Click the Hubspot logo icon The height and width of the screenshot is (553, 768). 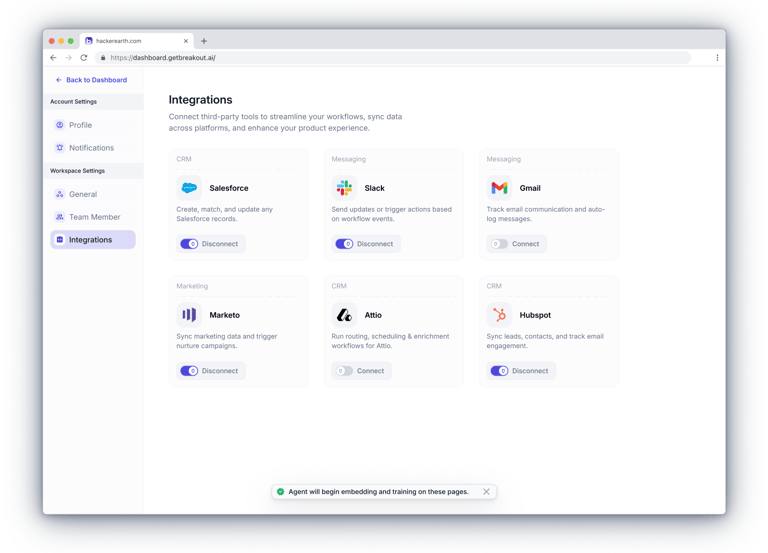pyautogui.click(x=499, y=314)
